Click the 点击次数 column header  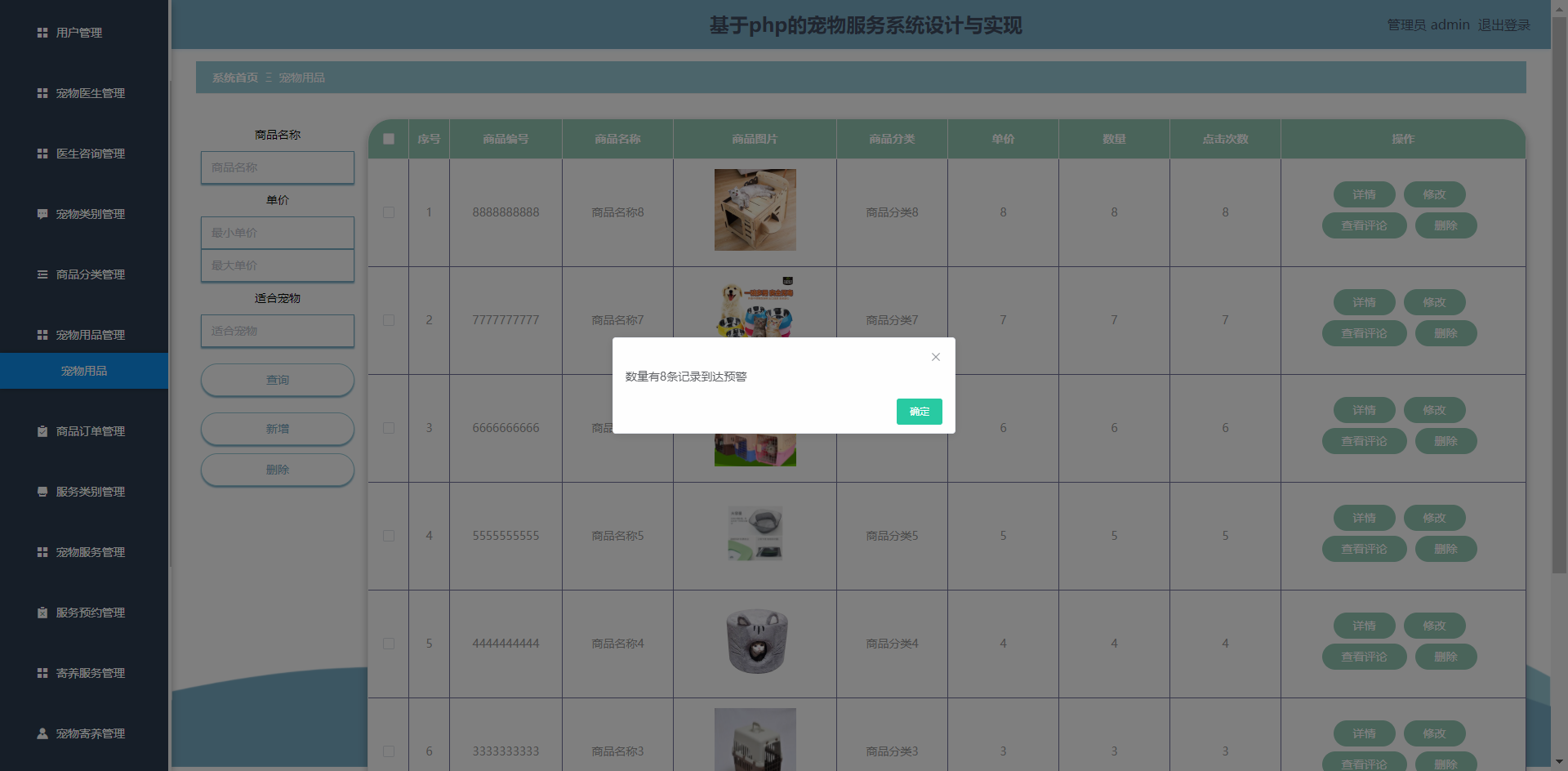click(1225, 139)
